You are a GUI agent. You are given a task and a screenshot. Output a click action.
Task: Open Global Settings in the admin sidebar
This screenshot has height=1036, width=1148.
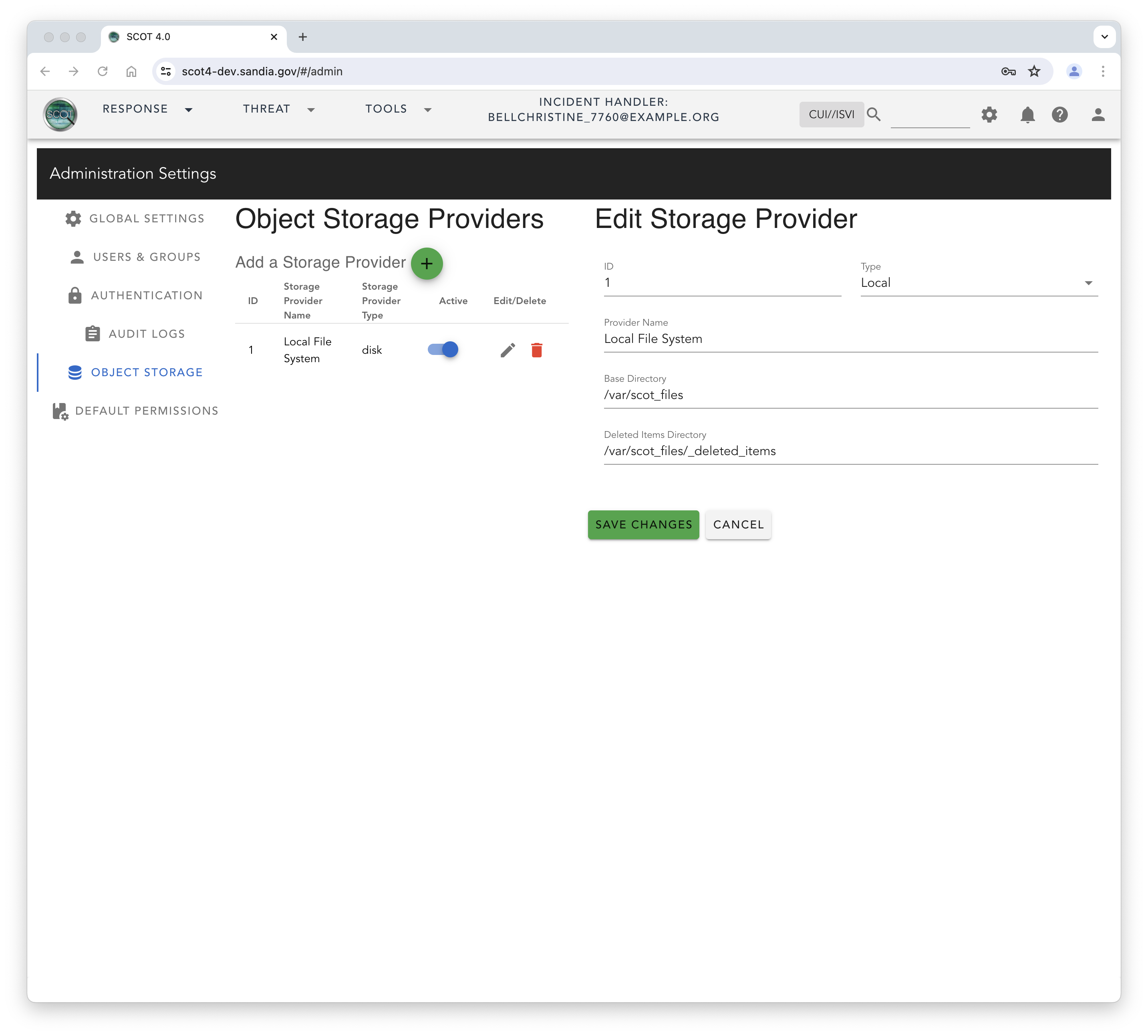[134, 219]
